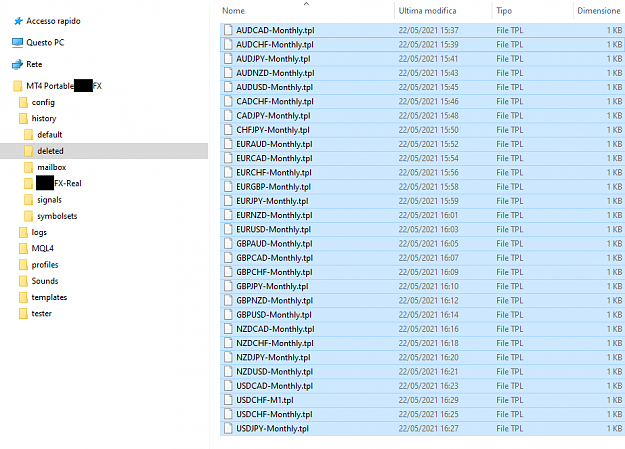Click the Accesso rapido star icon
The image size is (625, 449).
tap(18, 21)
